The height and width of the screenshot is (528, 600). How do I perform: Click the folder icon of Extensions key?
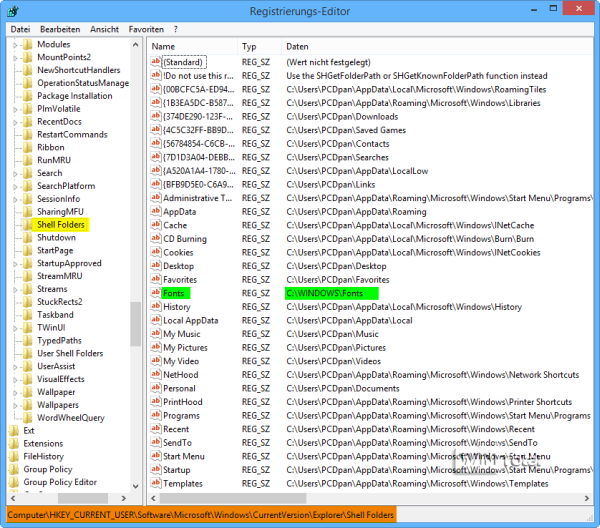[14, 443]
